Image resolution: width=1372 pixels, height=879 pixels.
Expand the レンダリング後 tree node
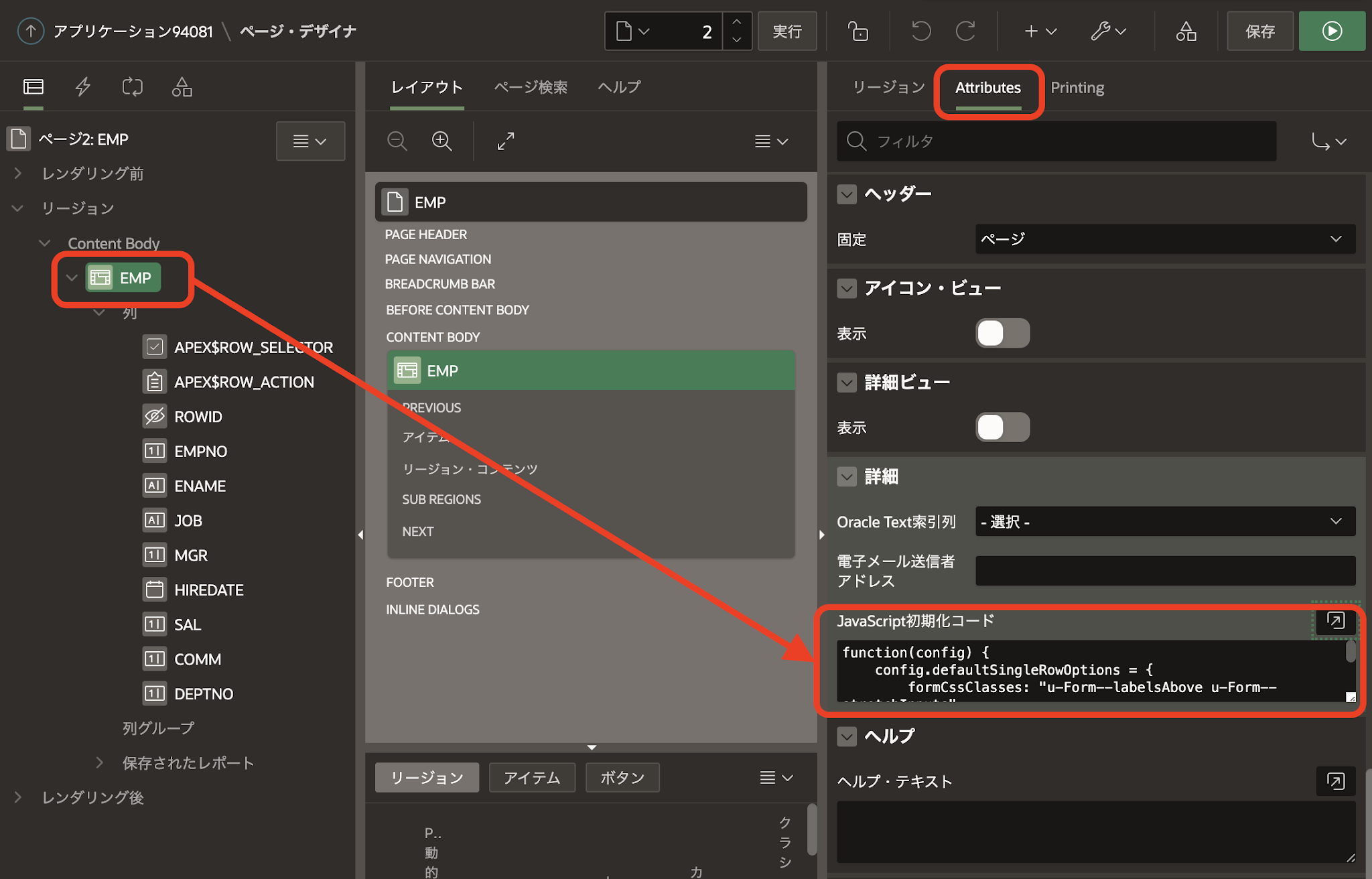(18, 797)
